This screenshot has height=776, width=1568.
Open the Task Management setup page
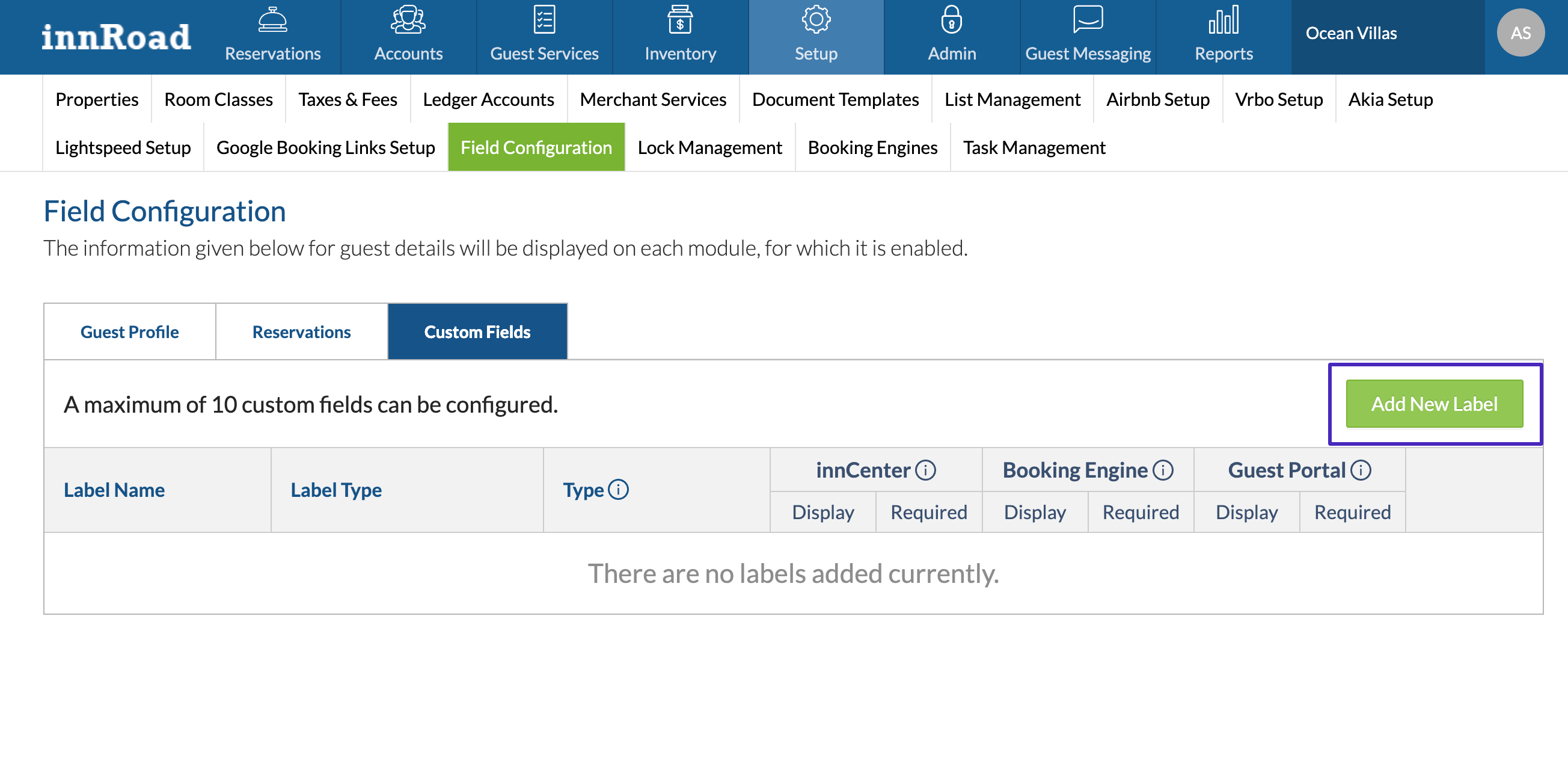point(1034,147)
